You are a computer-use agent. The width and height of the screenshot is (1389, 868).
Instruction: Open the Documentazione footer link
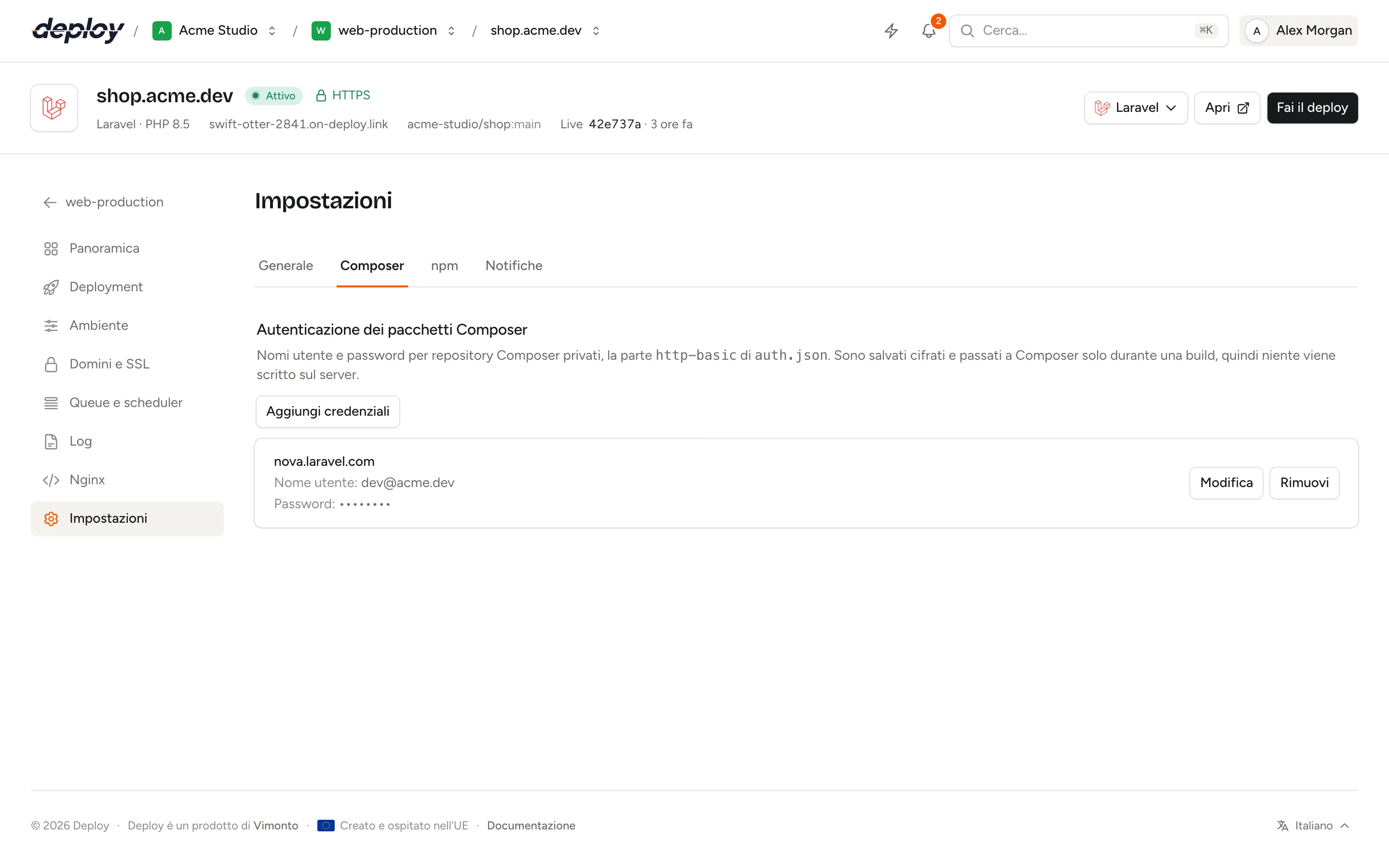click(531, 826)
